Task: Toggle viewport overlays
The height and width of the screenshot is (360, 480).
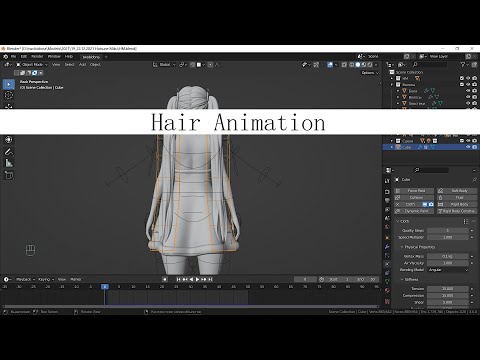Action: tap(330, 65)
